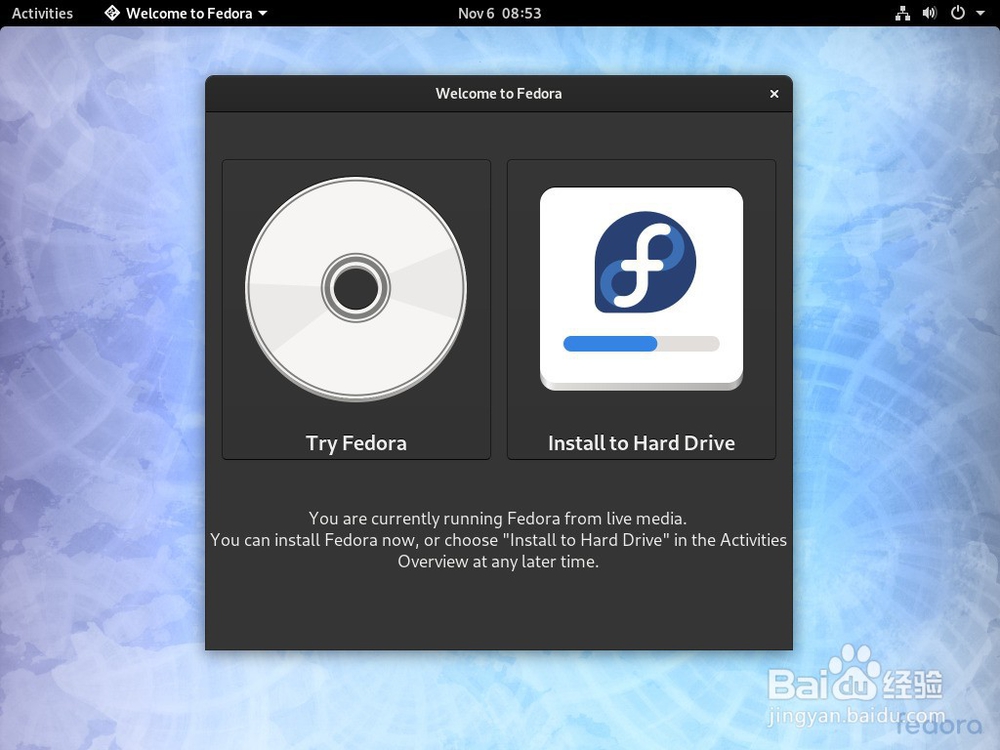Image resolution: width=1000 pixels, height=750 pixels.
Task: Click text "Overview at any later time."
Action: coord(498,561)
